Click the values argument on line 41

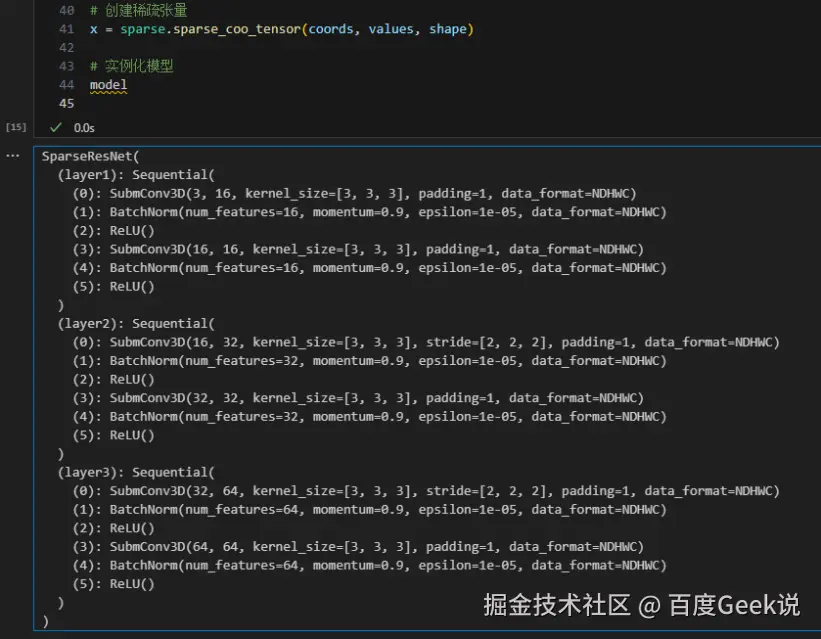391,29
